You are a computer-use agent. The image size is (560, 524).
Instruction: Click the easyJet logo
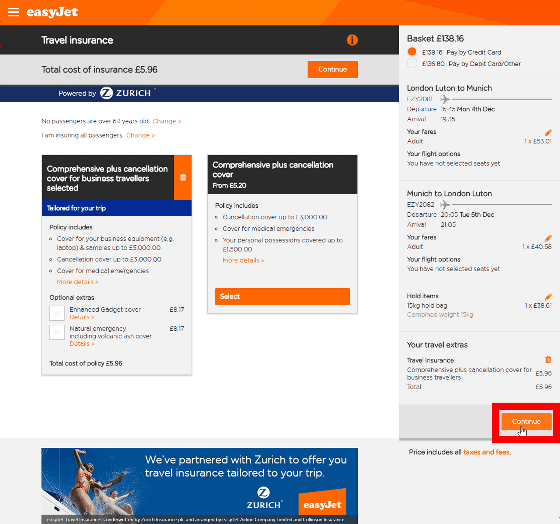click(52, 12)
